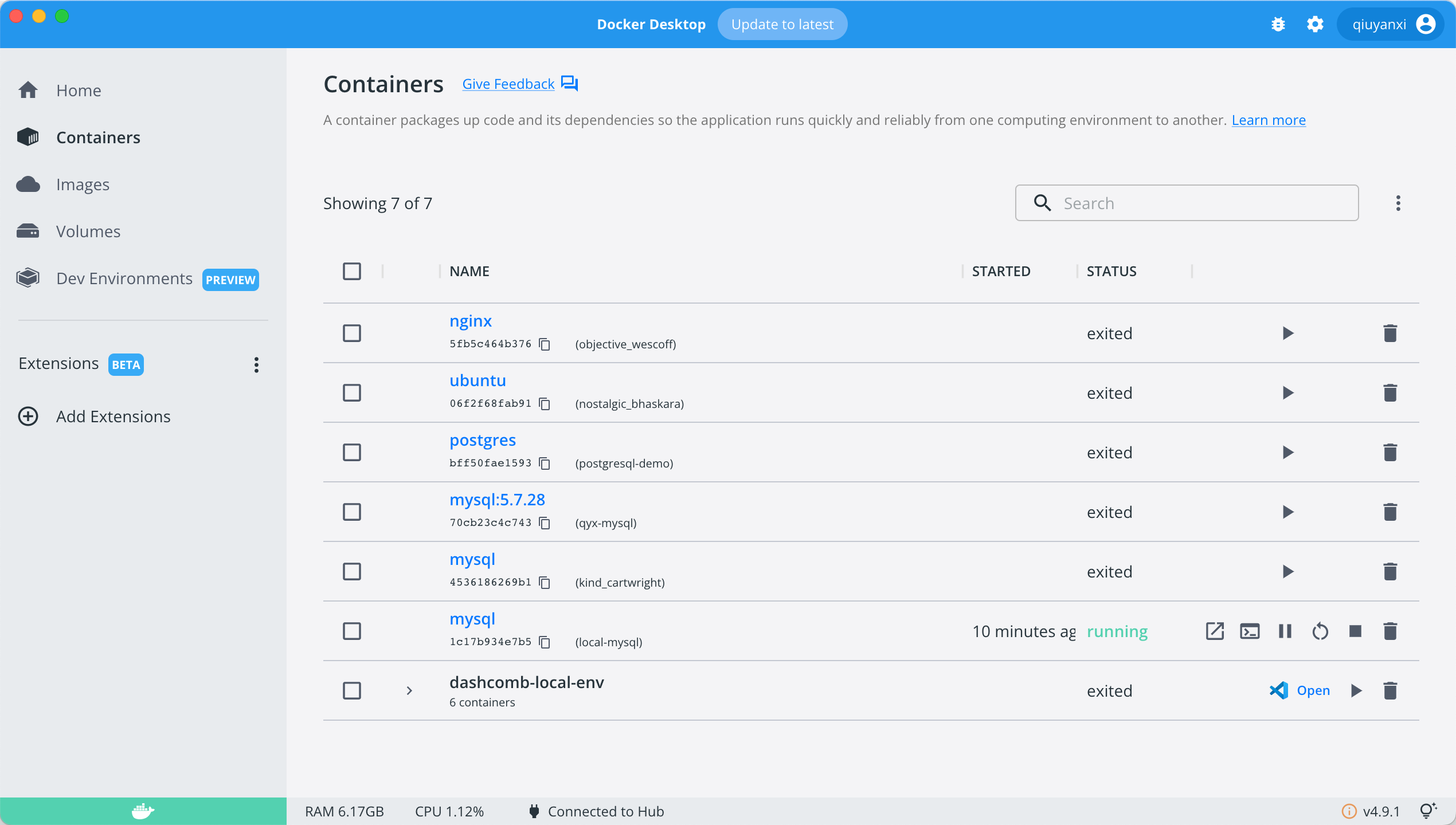Check the dashcomb-local-env row checkbox
Image resolution: width=1456 pixels, height=825 pixels.
click(352, 691)
